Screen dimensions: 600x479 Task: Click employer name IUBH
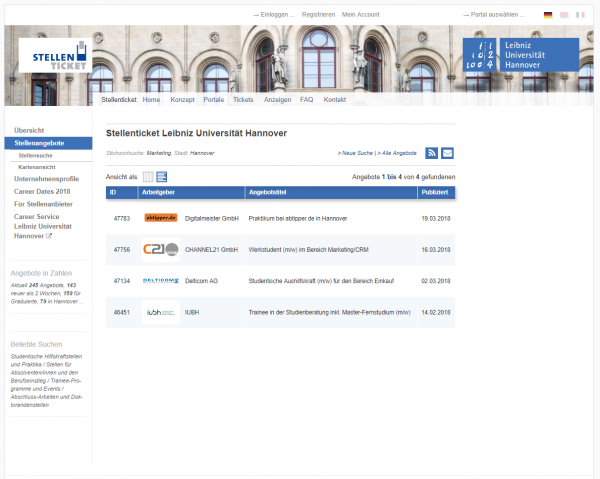[x=192, y=312]
